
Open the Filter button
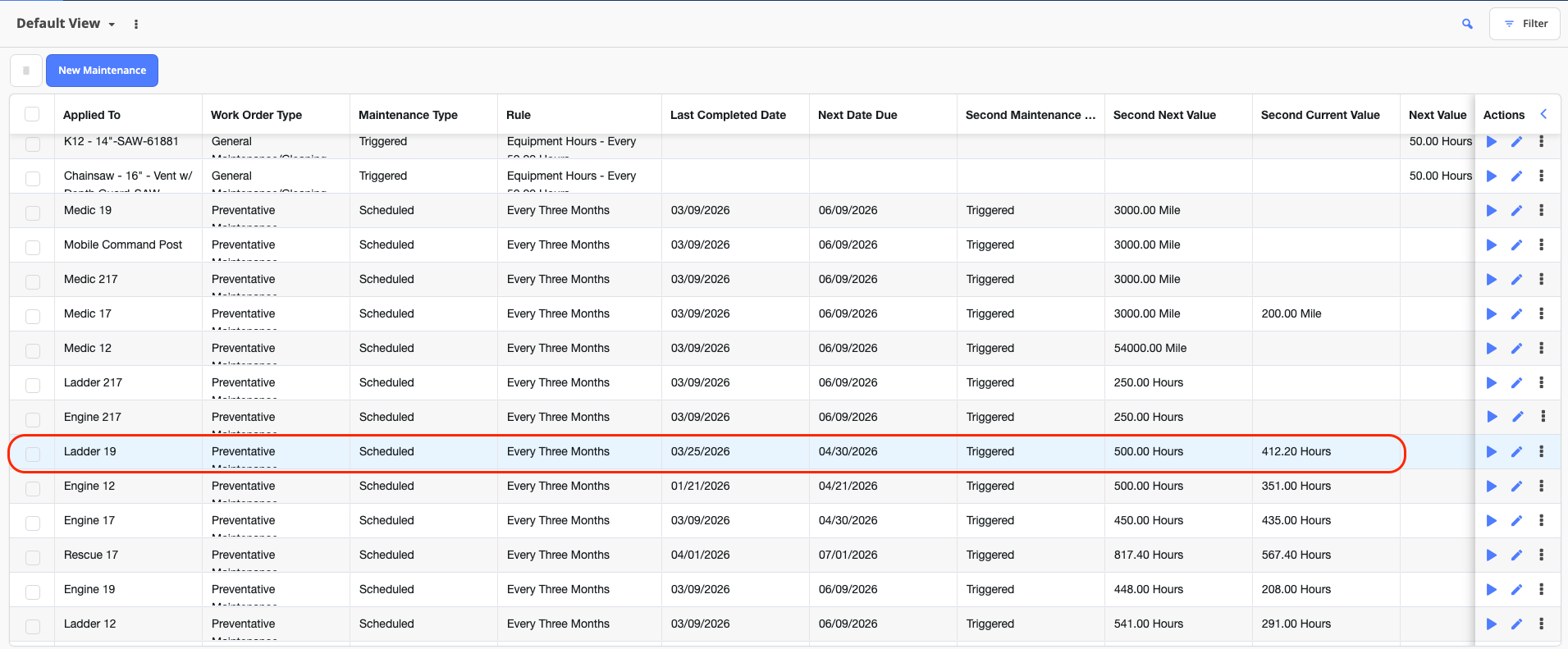[1525, 24]
